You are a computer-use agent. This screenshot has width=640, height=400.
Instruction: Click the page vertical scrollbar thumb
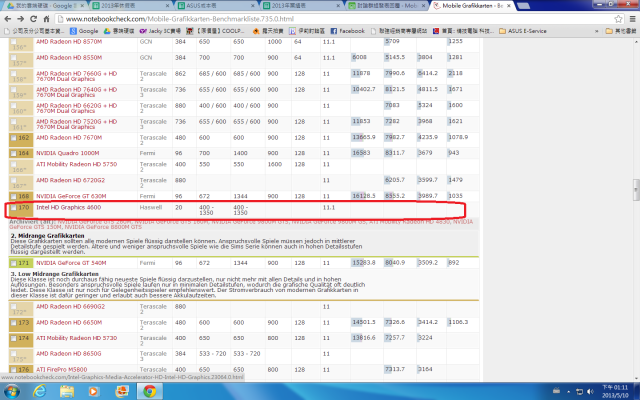coord(636,190)
